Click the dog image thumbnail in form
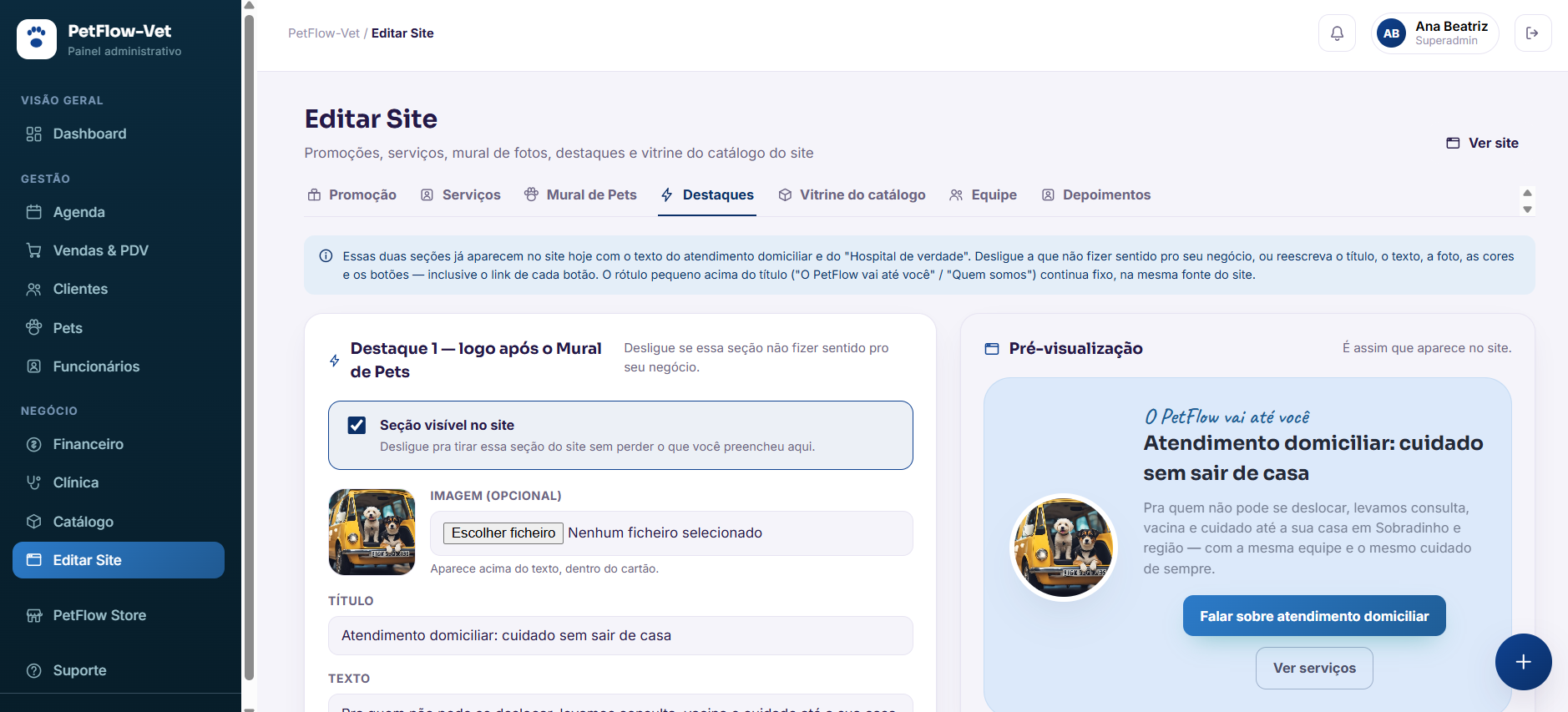The height and width of the screenshot is (712, 1568). [x=372, y=532]
